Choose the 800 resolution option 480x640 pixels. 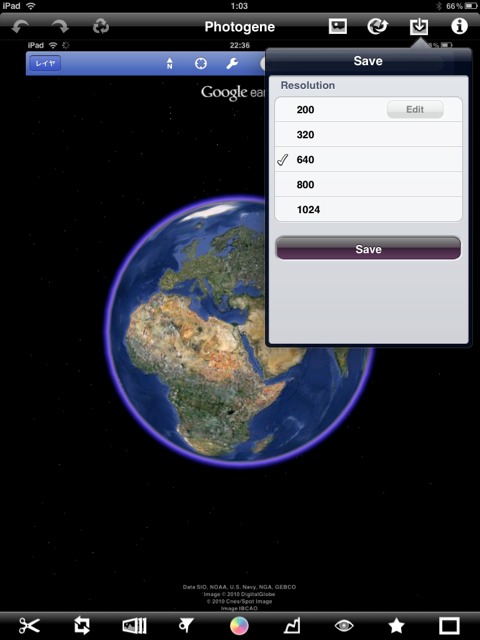point(368,184)
